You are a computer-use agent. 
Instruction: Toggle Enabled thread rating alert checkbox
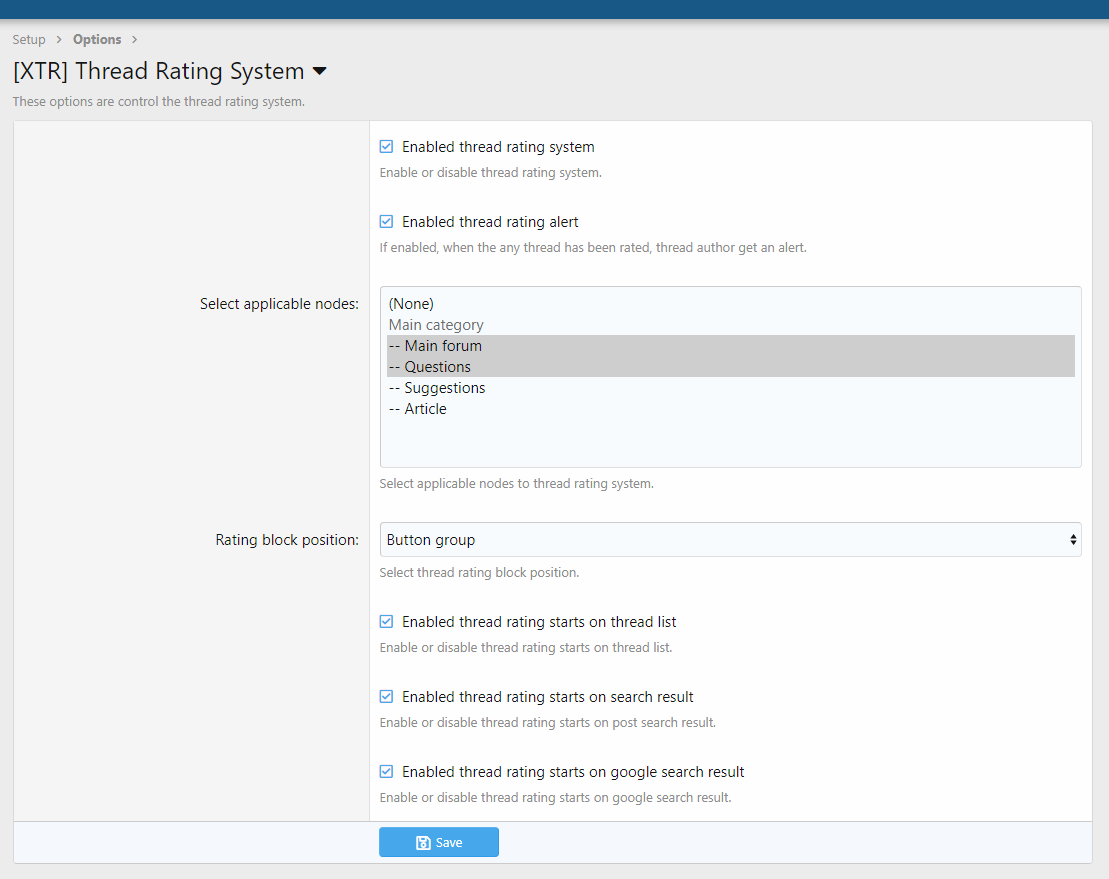coord(386,222)
